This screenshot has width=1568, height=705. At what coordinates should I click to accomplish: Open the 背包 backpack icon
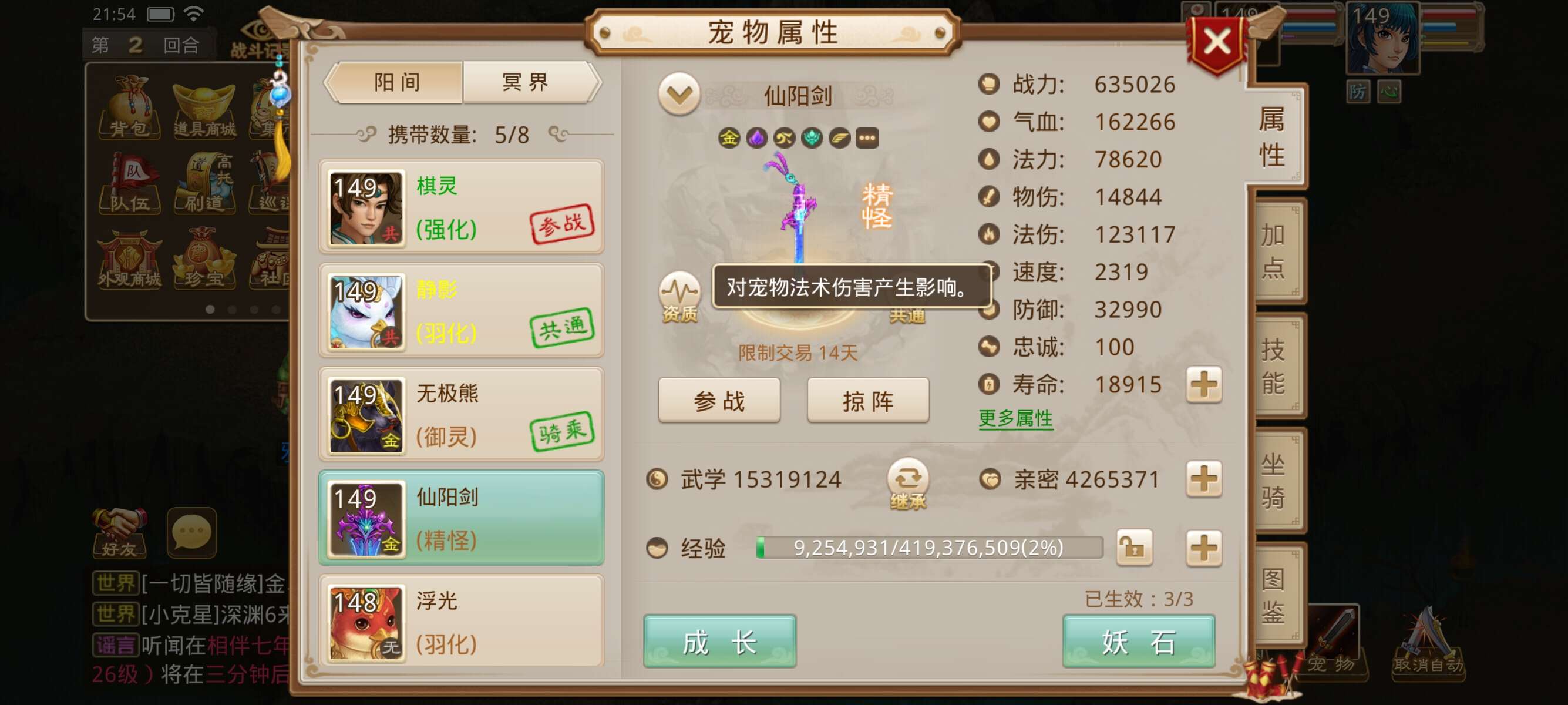tap(130, 107)
